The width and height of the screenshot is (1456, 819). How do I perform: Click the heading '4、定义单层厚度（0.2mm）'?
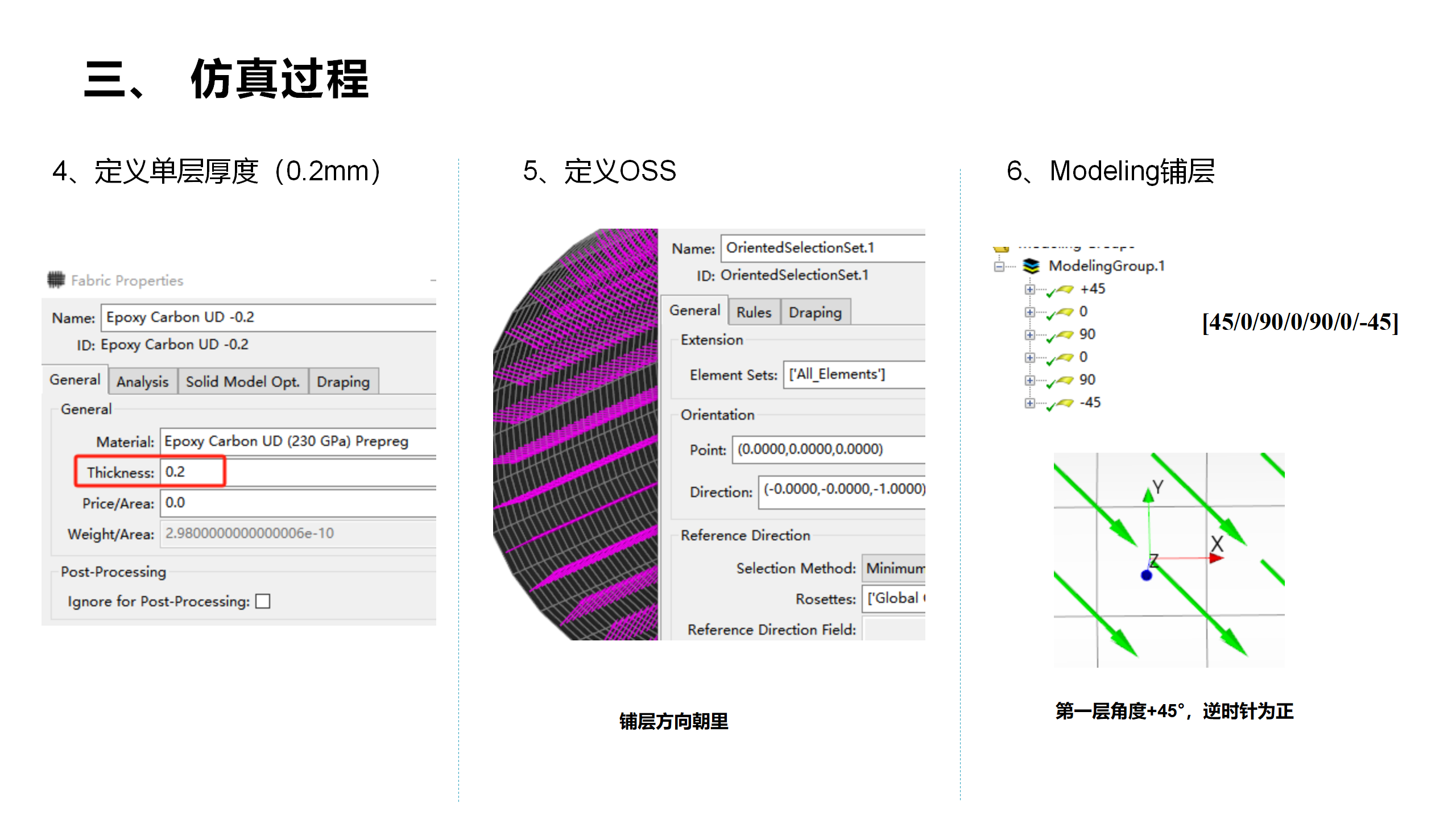coord(217,171)
